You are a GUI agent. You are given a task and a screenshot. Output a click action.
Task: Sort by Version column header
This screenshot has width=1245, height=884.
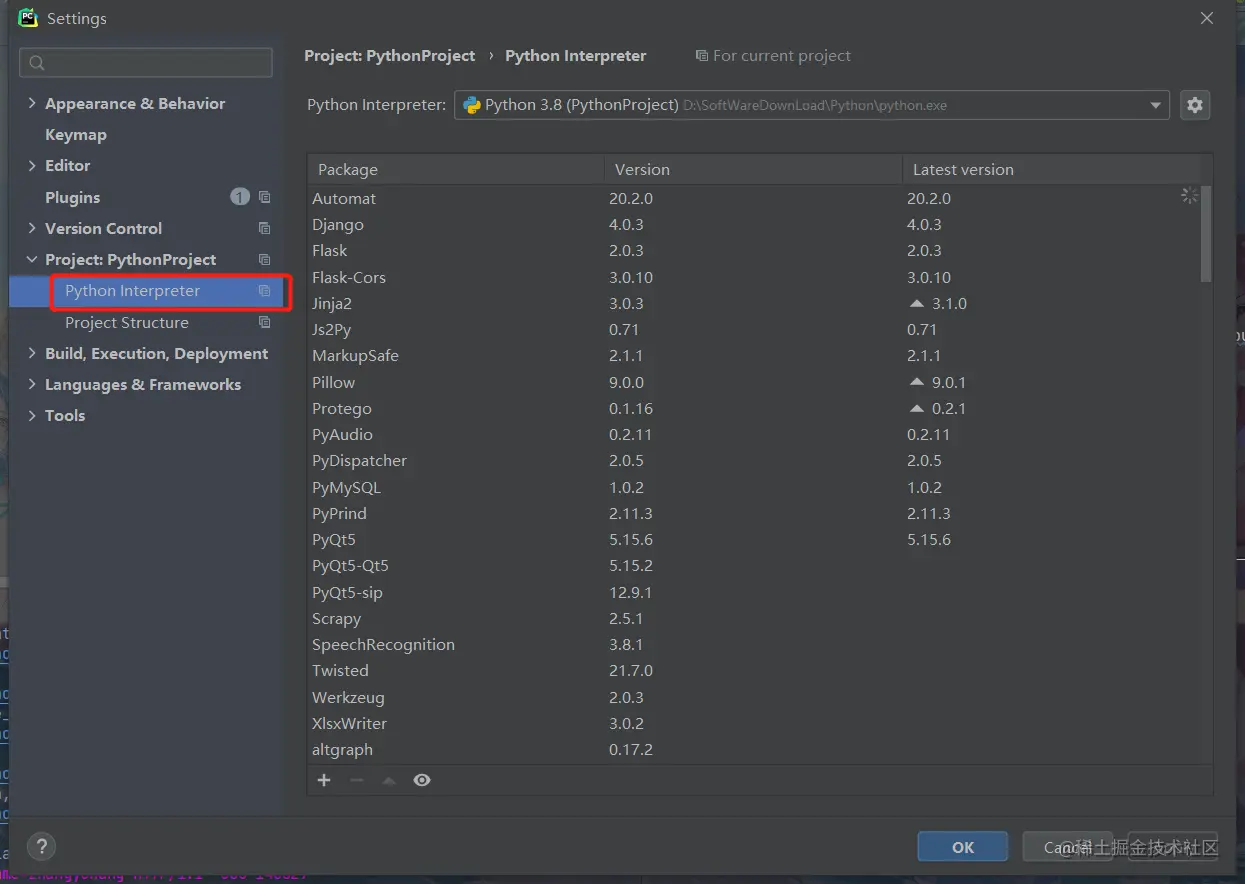pos(753,169)
